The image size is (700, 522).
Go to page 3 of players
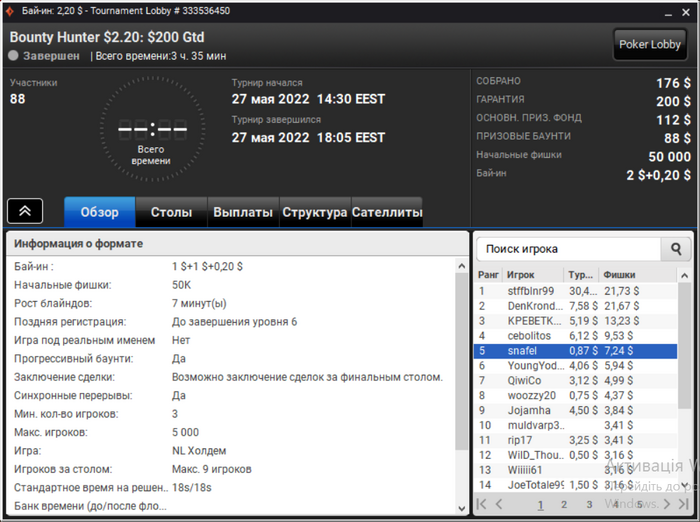pyautogui.click(x=589, y=505)
